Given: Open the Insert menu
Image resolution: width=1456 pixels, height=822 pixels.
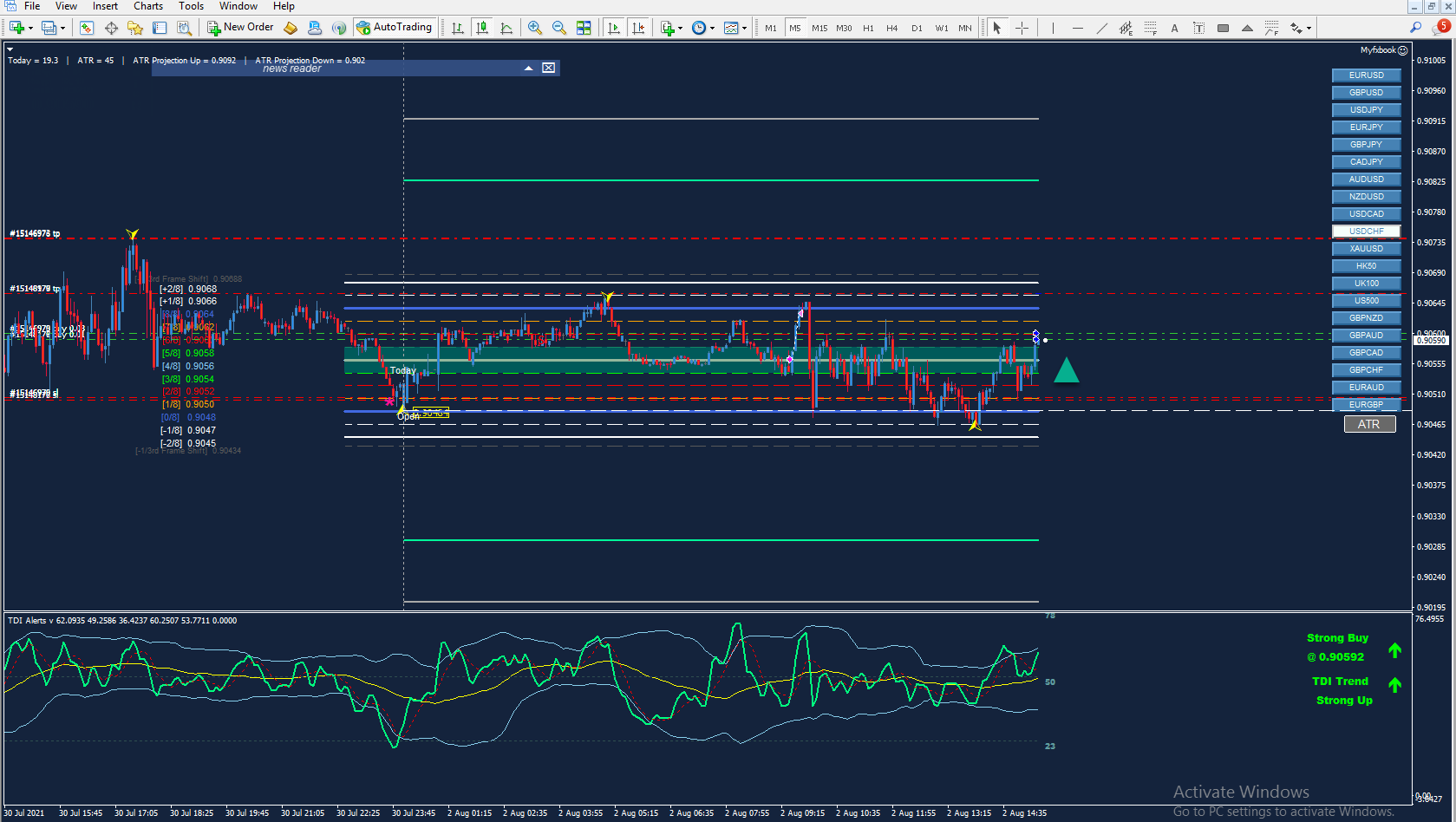Looking at the screenshot, I should 105,6.
